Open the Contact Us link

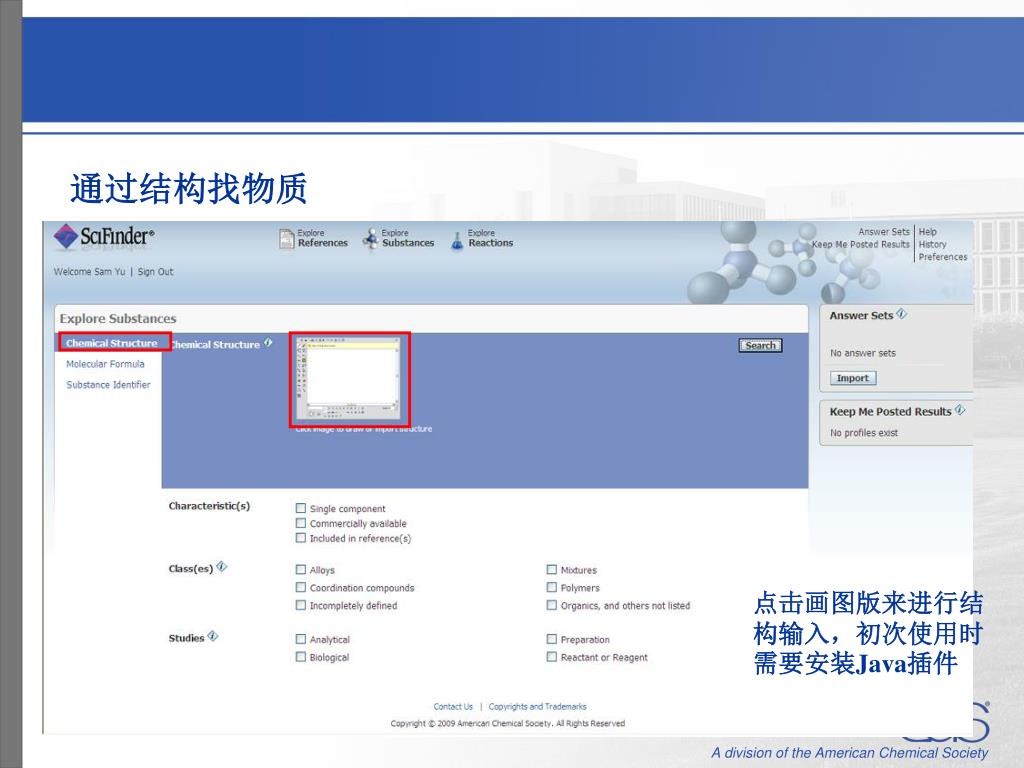(453, 707)
